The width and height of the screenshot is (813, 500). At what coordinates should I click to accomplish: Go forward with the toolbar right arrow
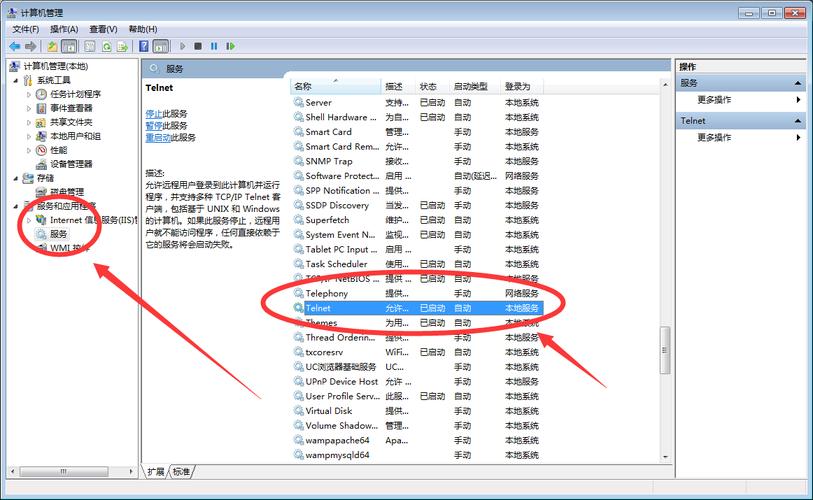31,47
